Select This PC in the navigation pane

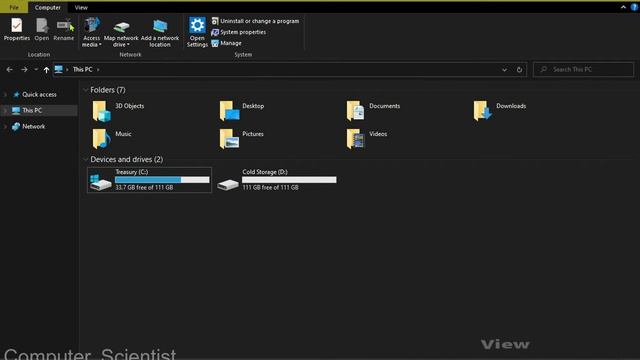(x=32, y=110)
